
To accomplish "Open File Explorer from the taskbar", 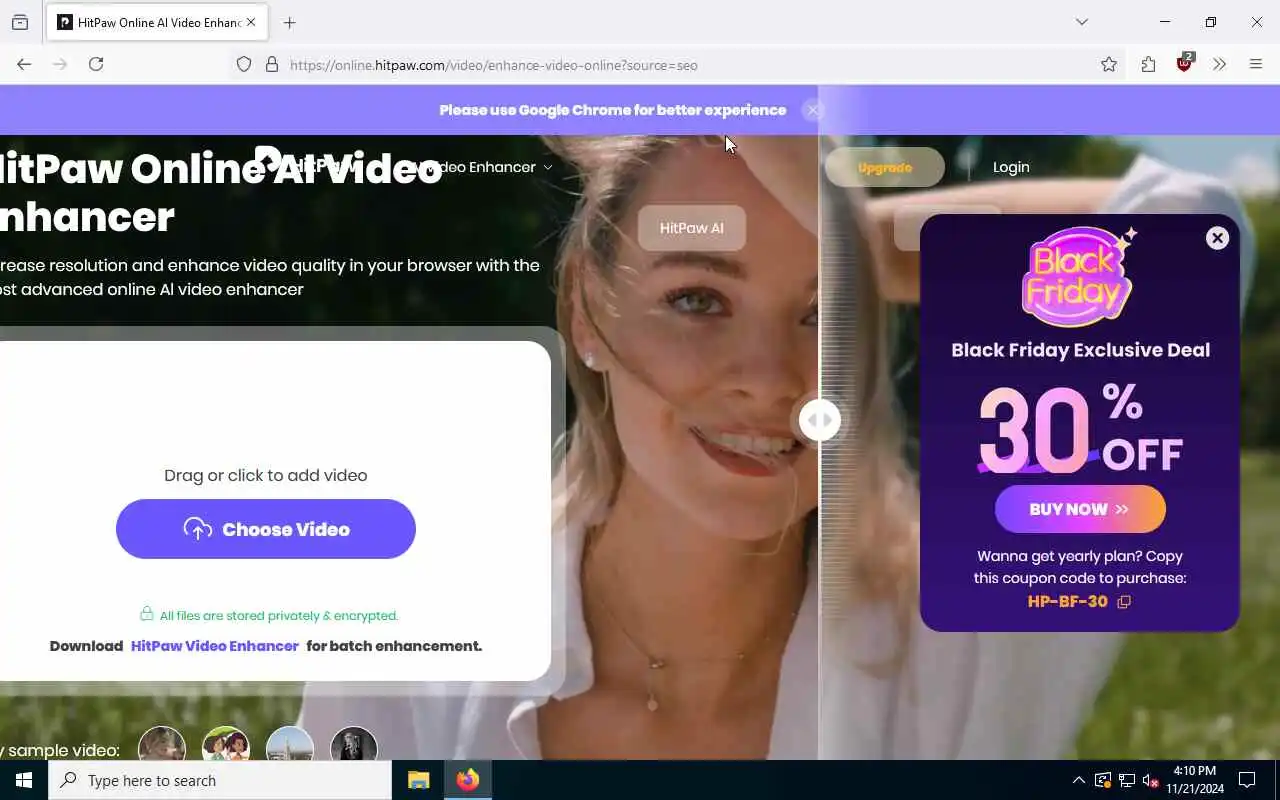I will point(418,780).
